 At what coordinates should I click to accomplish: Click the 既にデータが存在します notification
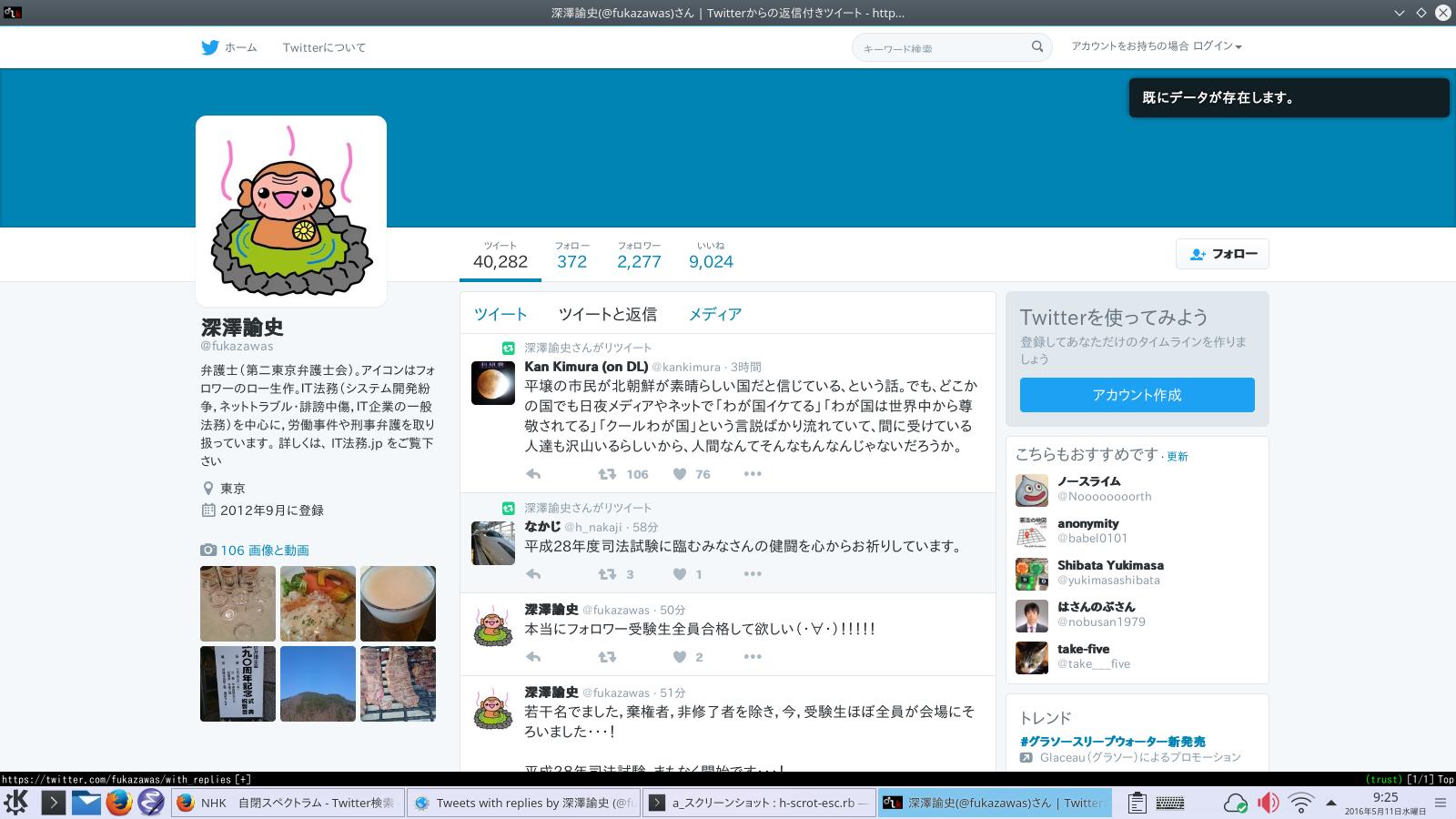pyautogui.click(x=1289, y=97)
